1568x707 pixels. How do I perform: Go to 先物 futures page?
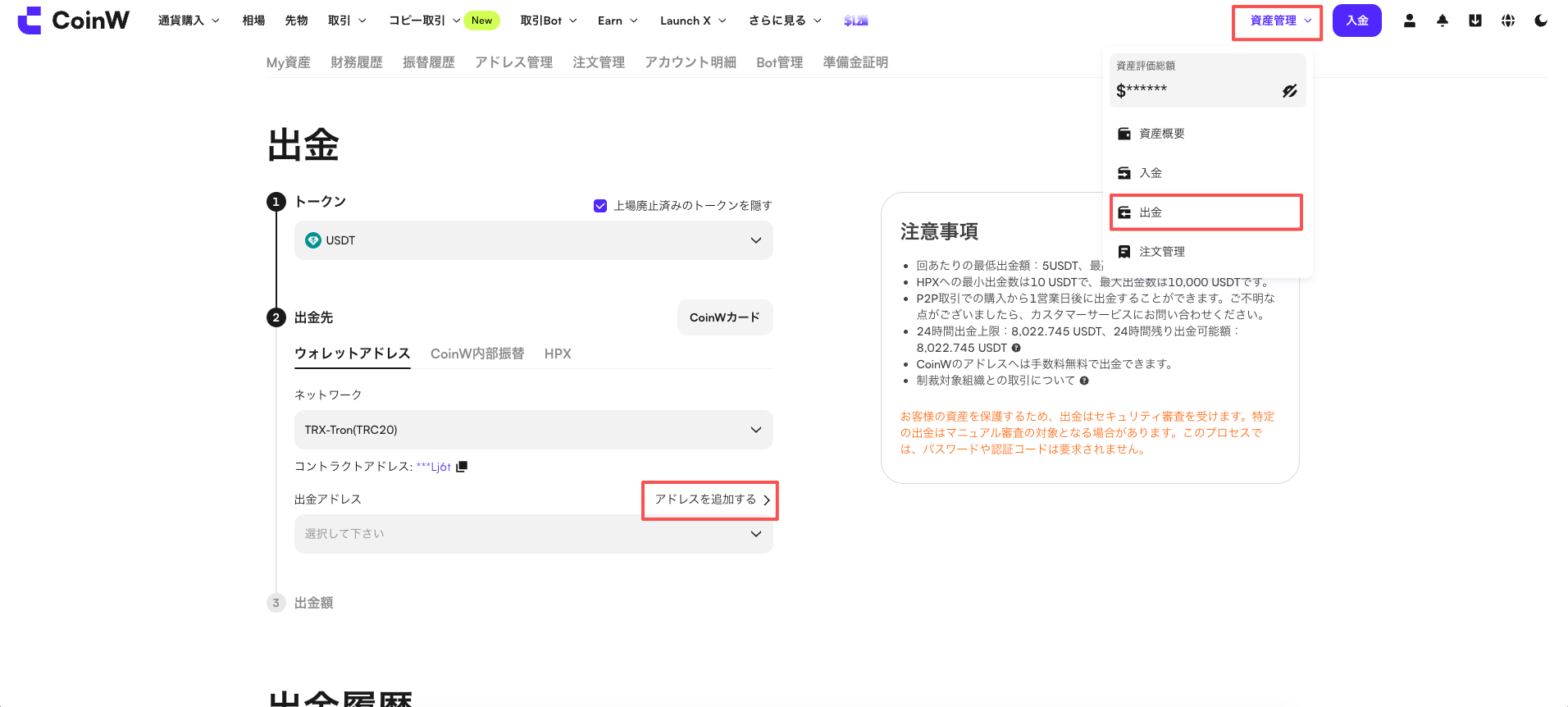296,21
